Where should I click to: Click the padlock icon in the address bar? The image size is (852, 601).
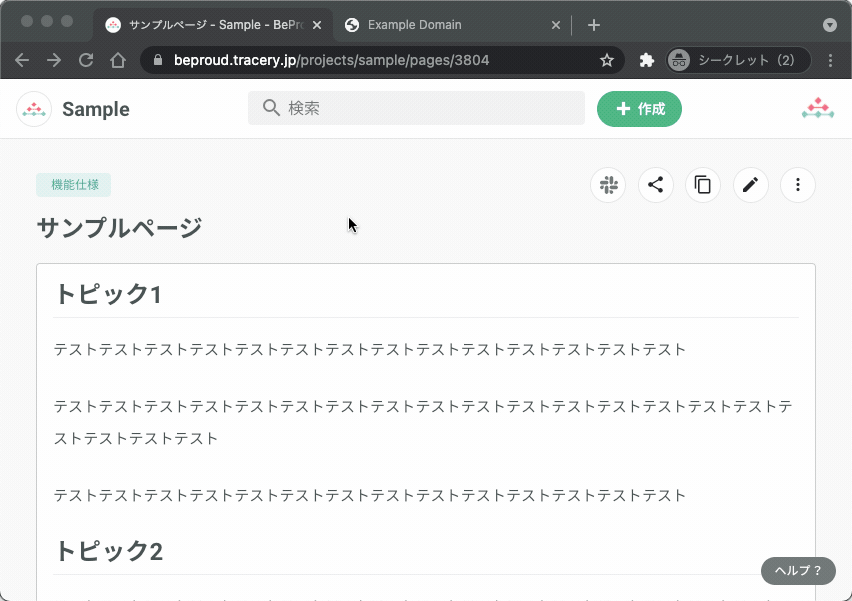(156, 60)
